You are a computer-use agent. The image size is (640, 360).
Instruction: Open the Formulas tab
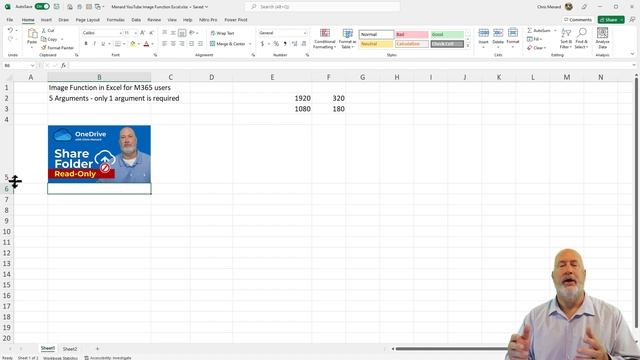coord(116,20)
